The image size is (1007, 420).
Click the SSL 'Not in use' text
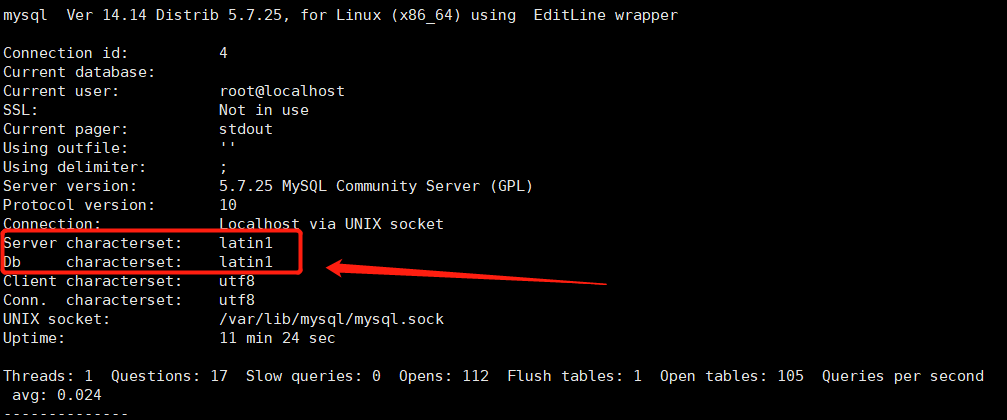[263, 110]
